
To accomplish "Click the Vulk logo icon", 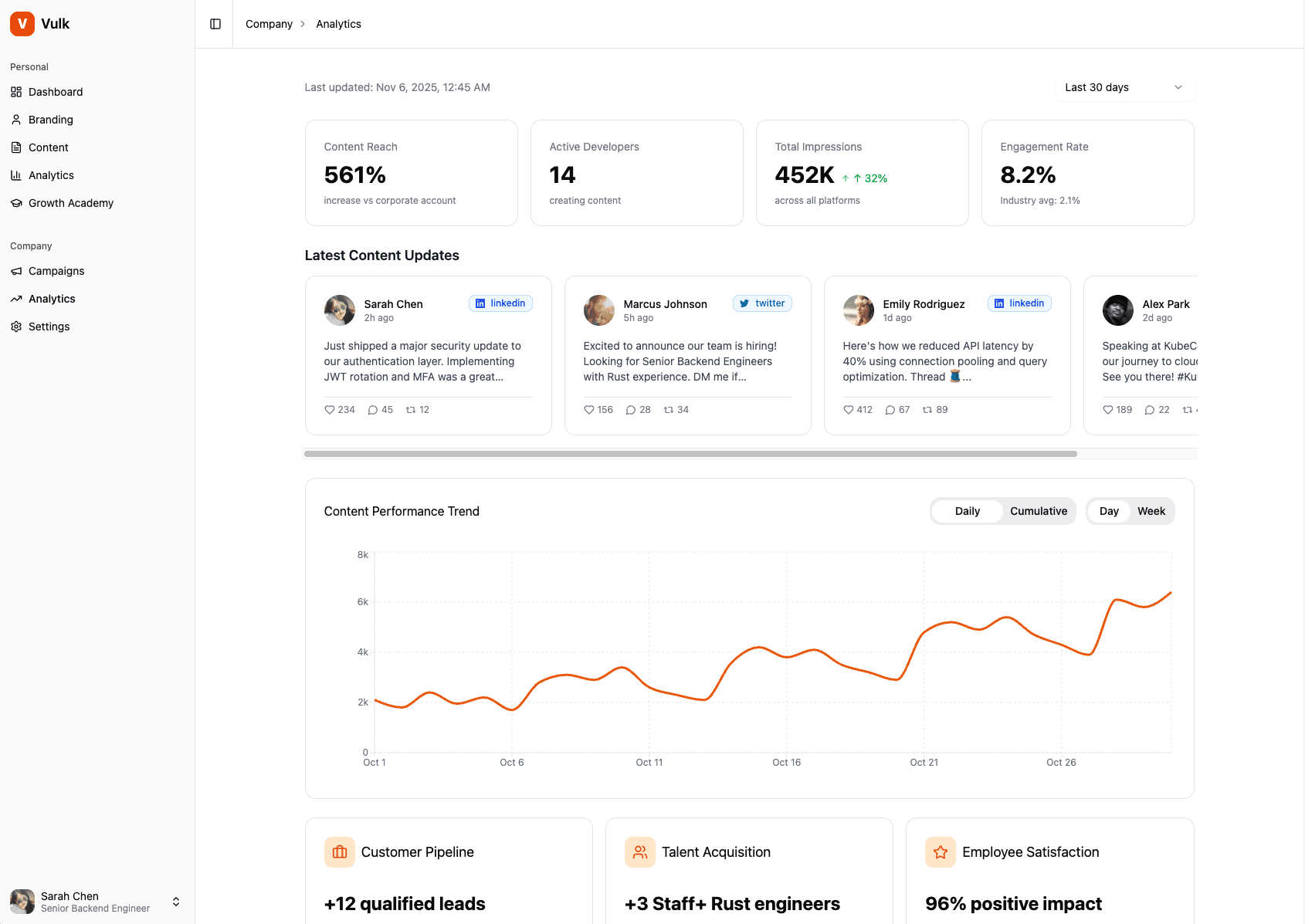I will click(x=22, y=23).
